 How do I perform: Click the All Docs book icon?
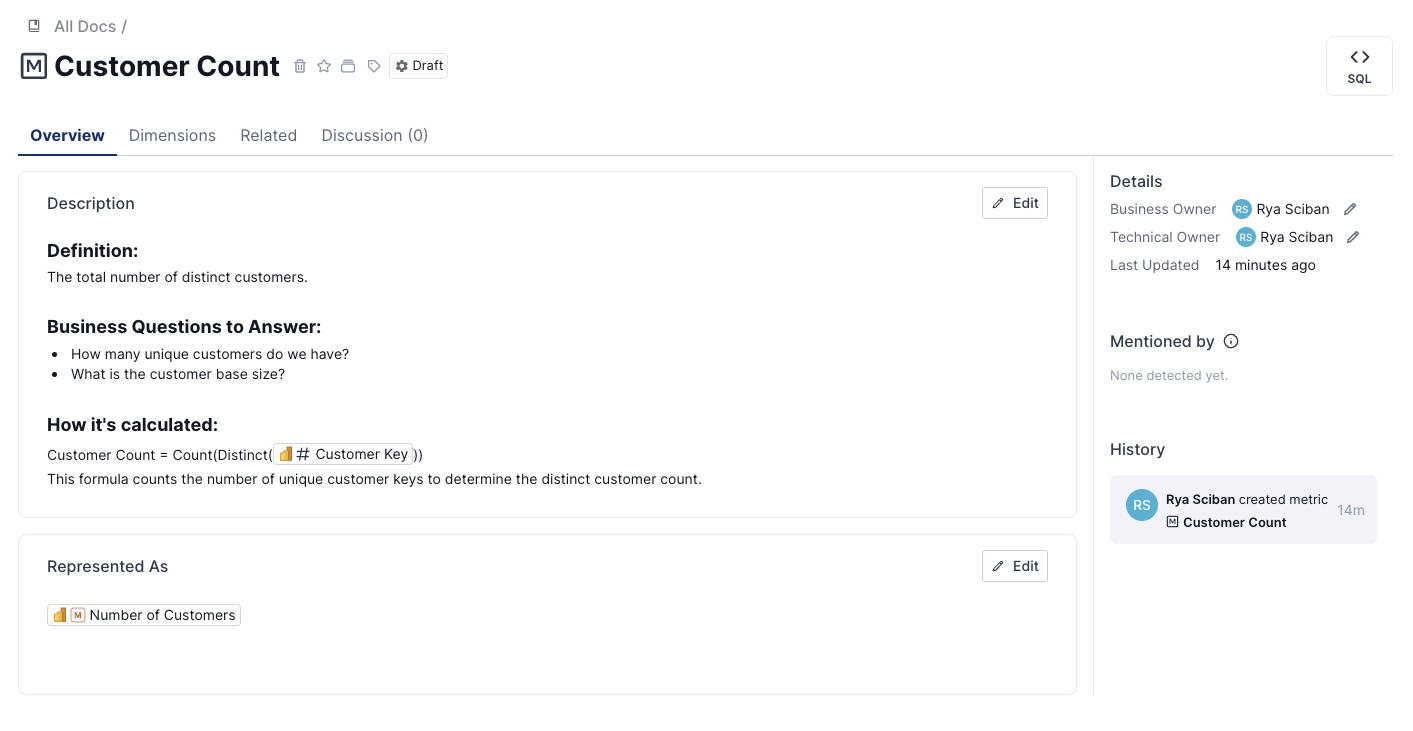click(34, 26)
